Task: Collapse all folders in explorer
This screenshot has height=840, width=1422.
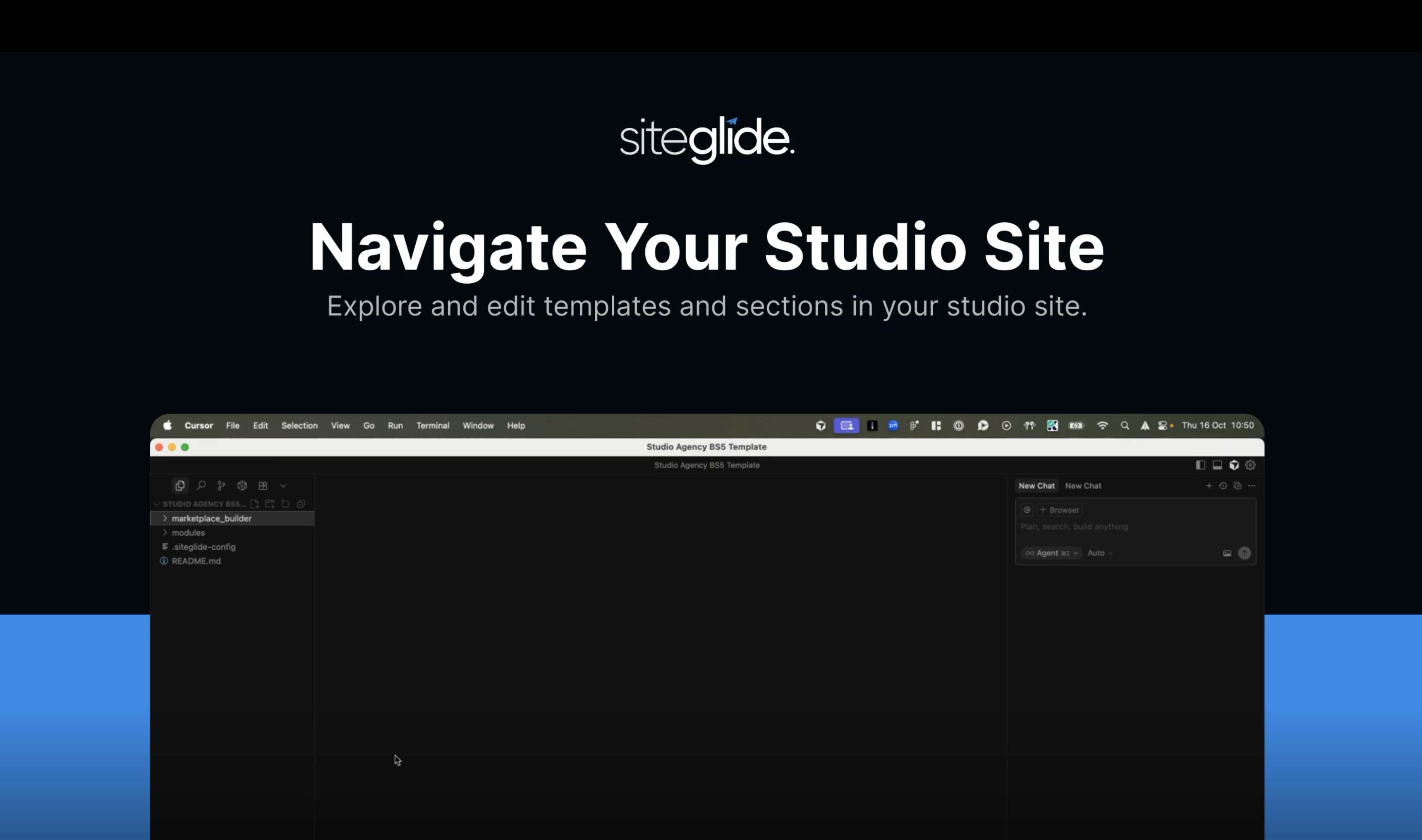Action: pyautogui.click(x=301, y=504)
